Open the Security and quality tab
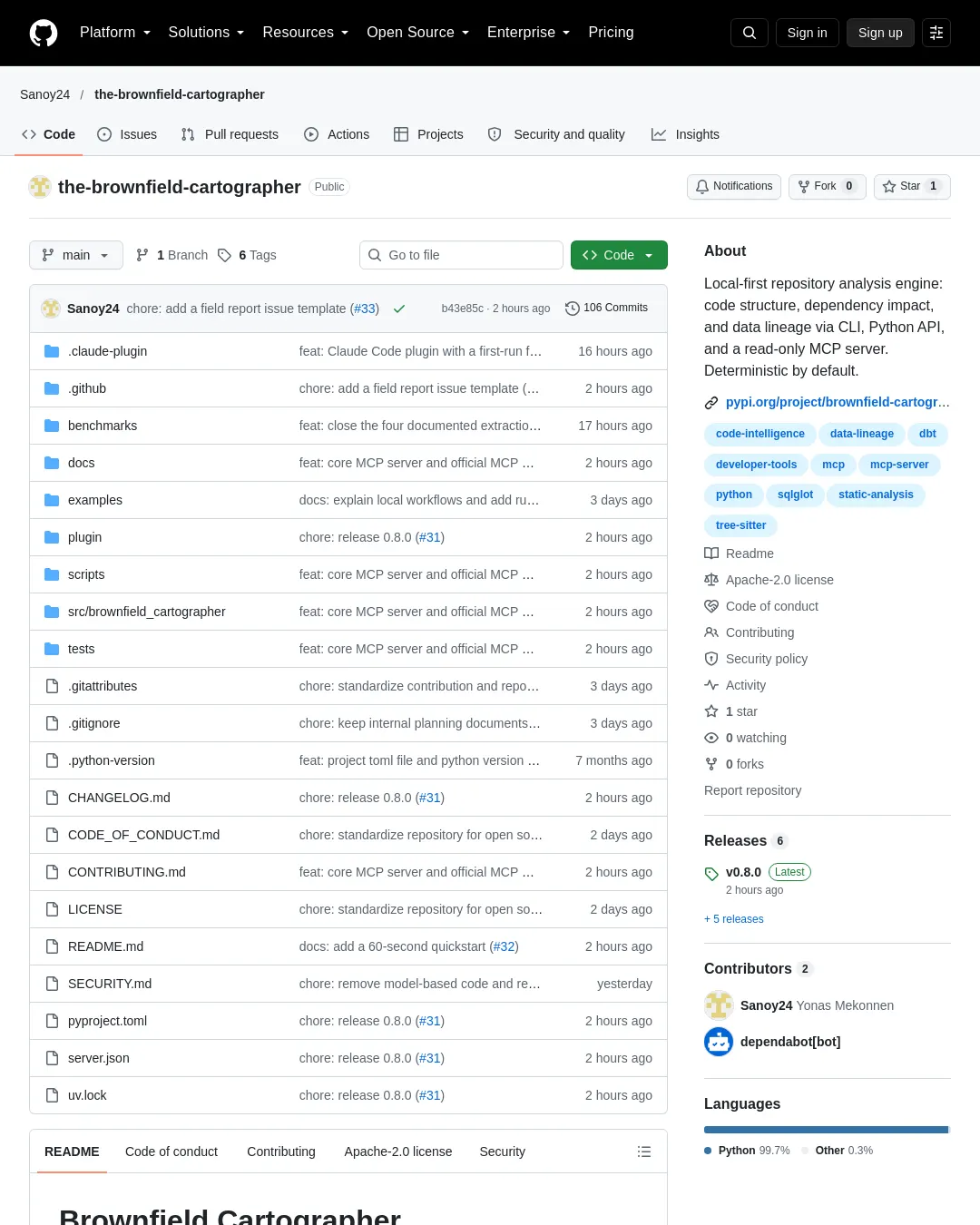The width and height of the screenshot is (980, 1225). [556, 134]
